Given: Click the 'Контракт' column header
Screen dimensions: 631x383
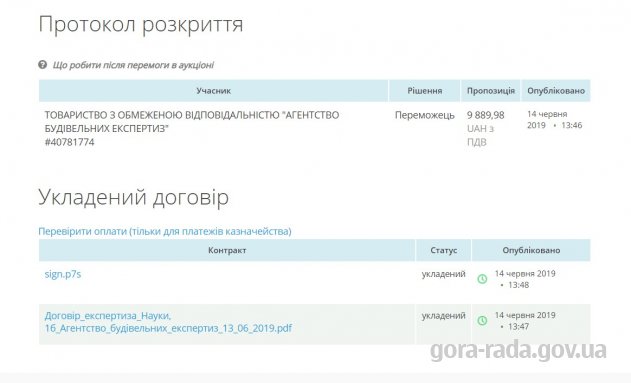Looking at the screenshot, I should pyautogui.click(x=227, y=250).
